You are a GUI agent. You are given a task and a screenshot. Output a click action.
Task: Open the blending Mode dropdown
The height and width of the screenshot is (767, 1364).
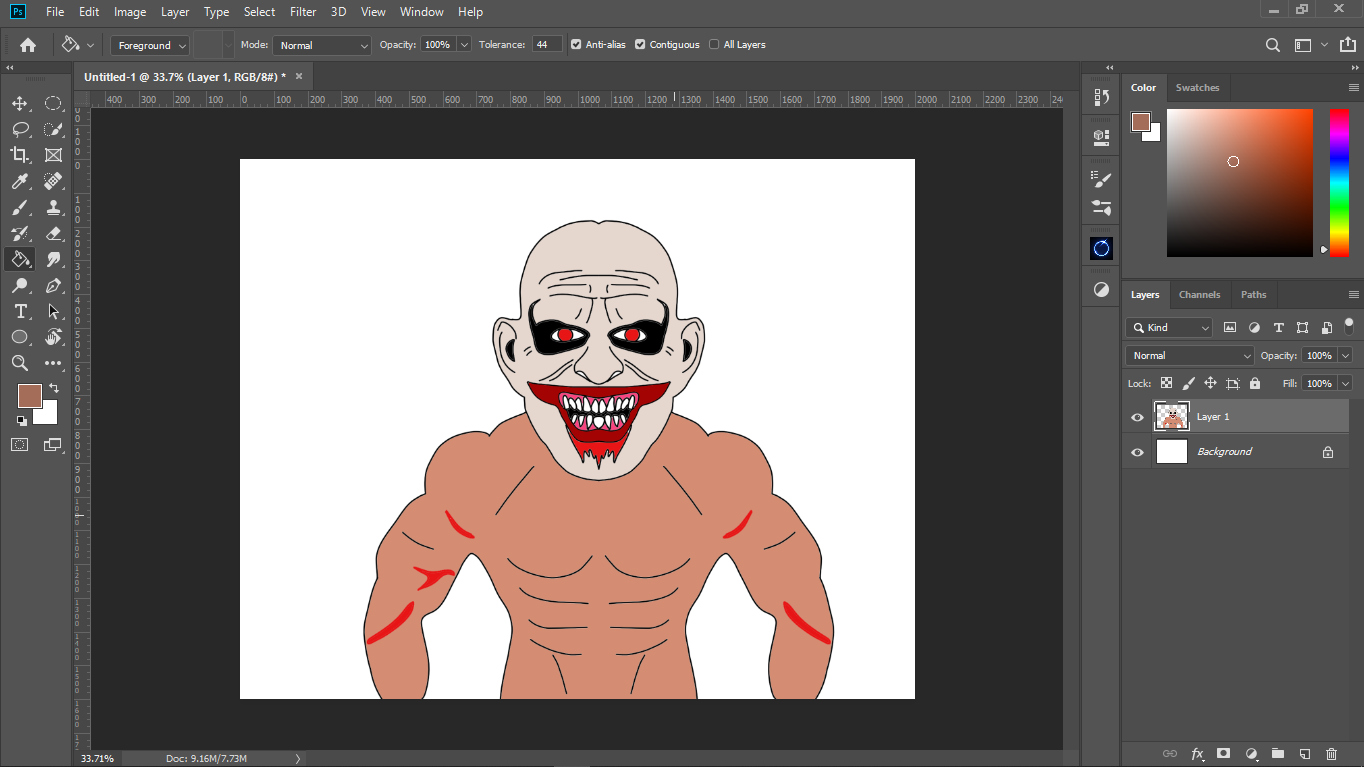coord(322,45)
